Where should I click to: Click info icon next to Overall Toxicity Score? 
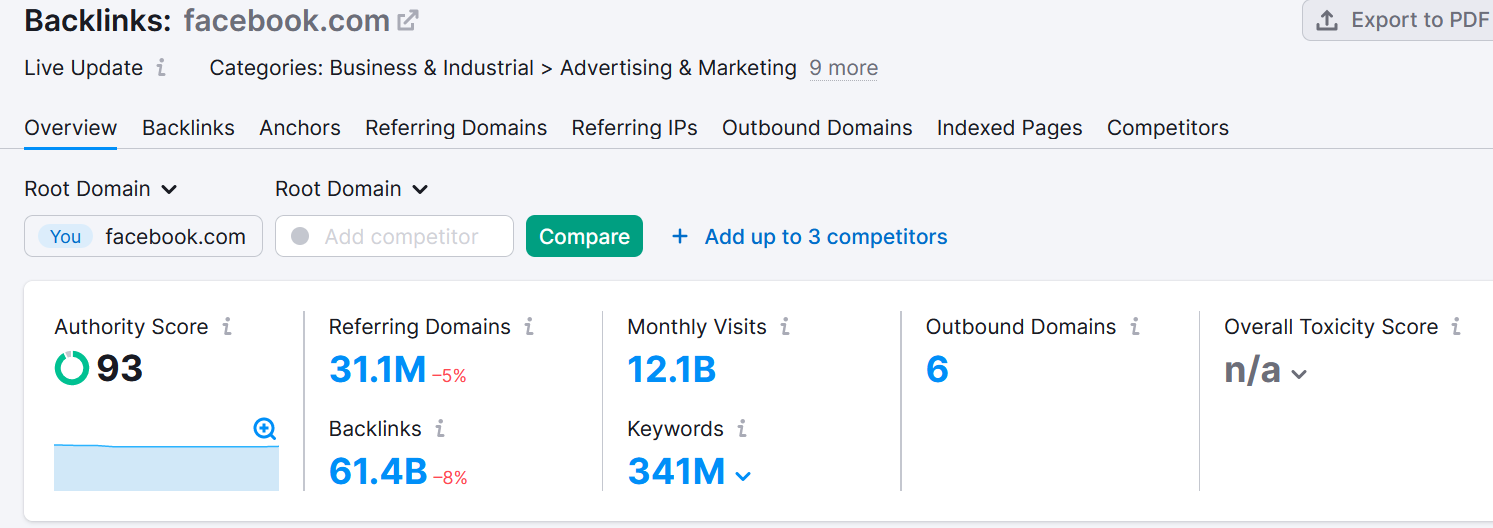click(1456, 327)
